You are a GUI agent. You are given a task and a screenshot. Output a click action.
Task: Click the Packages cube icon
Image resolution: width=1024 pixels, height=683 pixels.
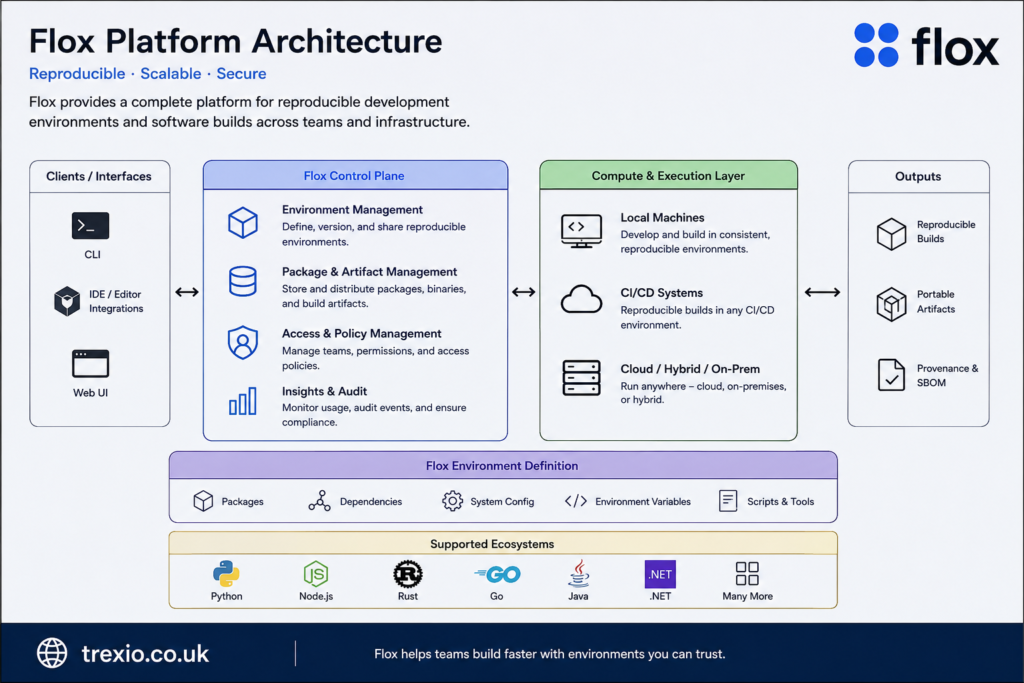click(x=203, y=501)
